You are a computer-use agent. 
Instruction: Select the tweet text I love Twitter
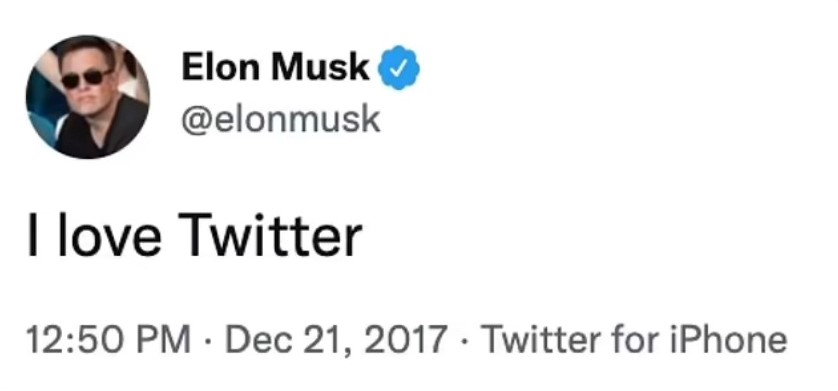coord(195,233)
